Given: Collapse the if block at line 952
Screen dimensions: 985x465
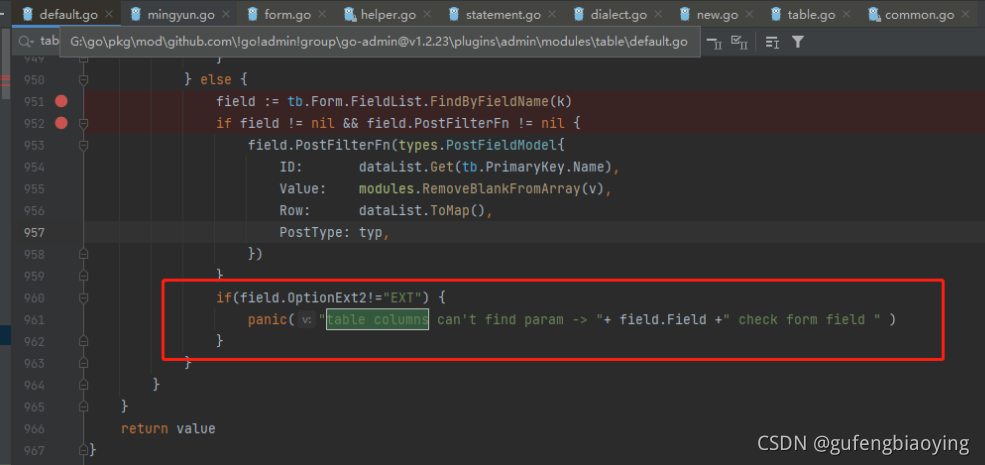Looking at the screenshot, I should (x=84, y=123).
